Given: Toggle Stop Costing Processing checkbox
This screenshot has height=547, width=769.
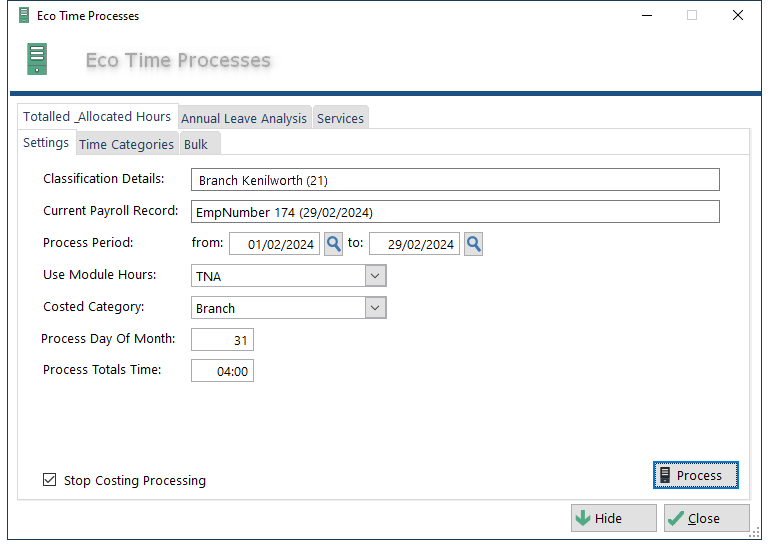Looking at the screenshot, I should click(50, 480).
